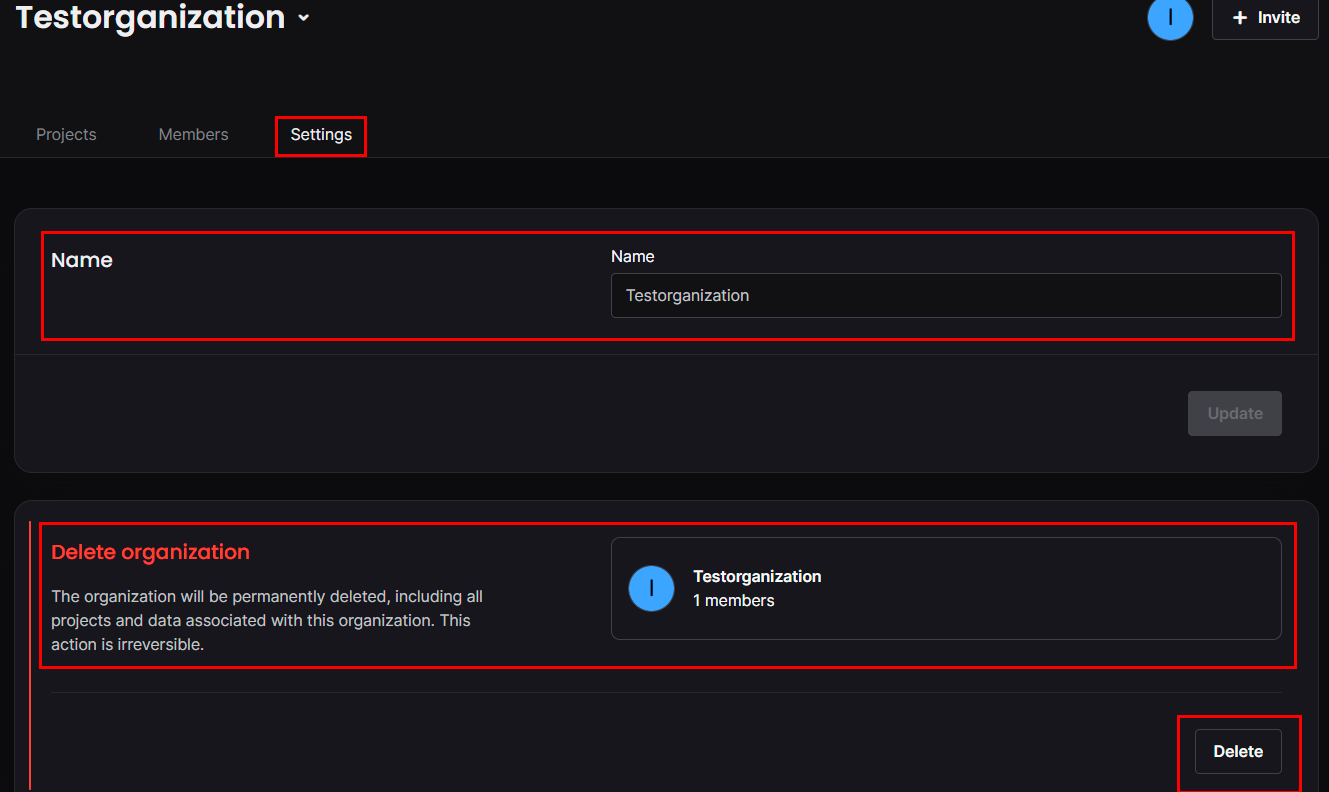Click the Update button

tap(1234, 413)
